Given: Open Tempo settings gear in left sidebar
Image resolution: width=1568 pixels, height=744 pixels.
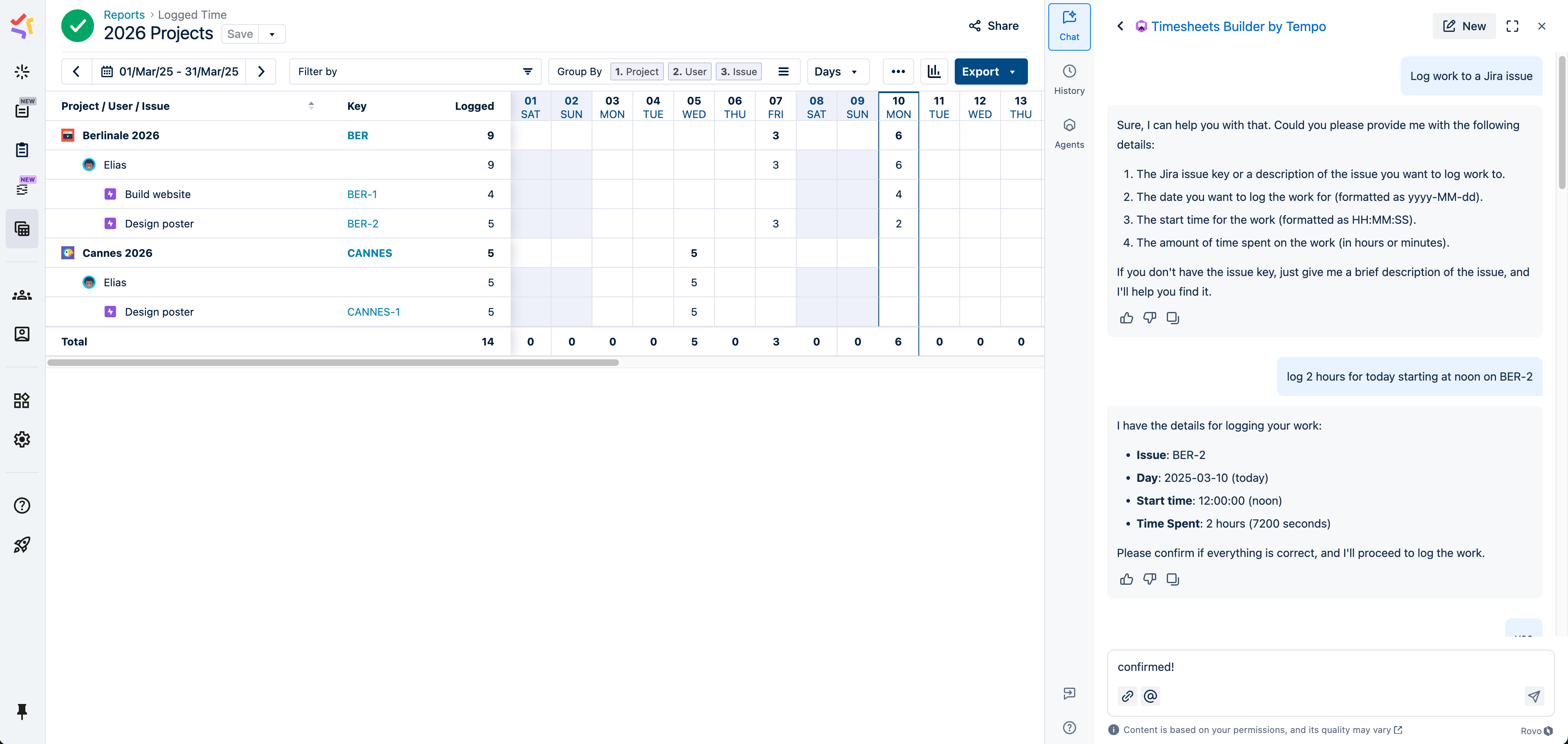Looking at the screenshot, I should pyautogui.click(x=22, y=439).
